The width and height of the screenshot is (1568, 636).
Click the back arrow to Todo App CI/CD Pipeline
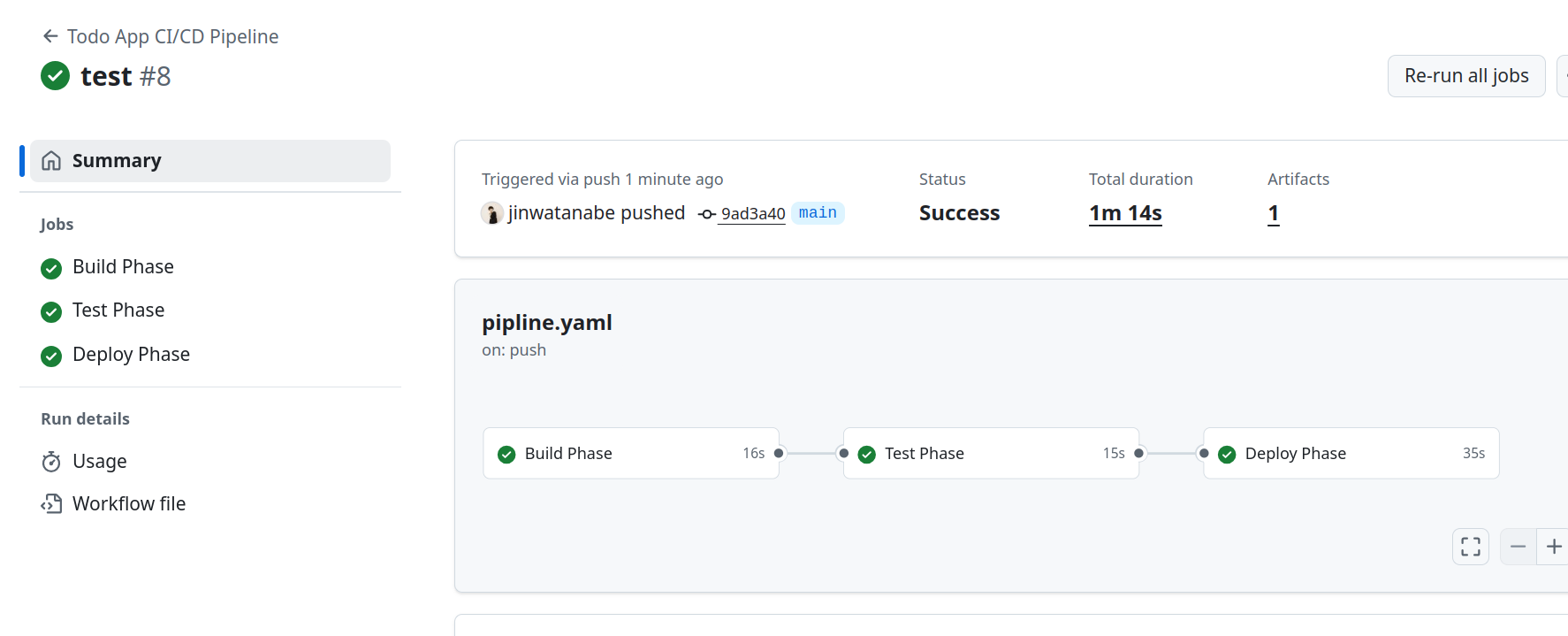pyautogui.click(x=50, y=36)
